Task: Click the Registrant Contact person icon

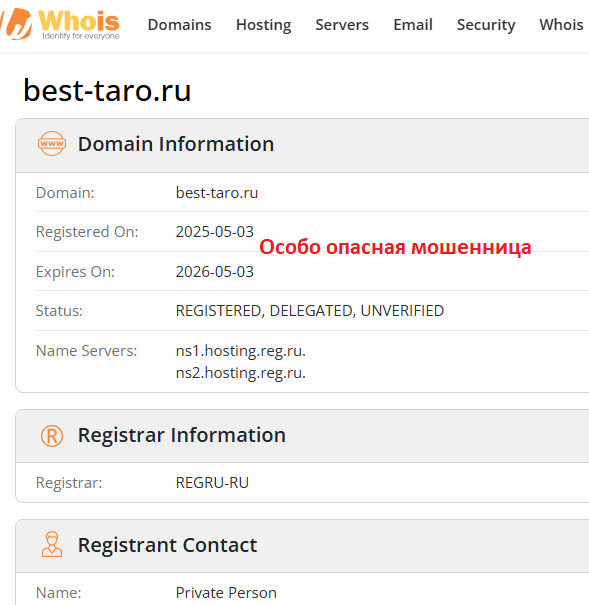Action: tap(52, 544)
